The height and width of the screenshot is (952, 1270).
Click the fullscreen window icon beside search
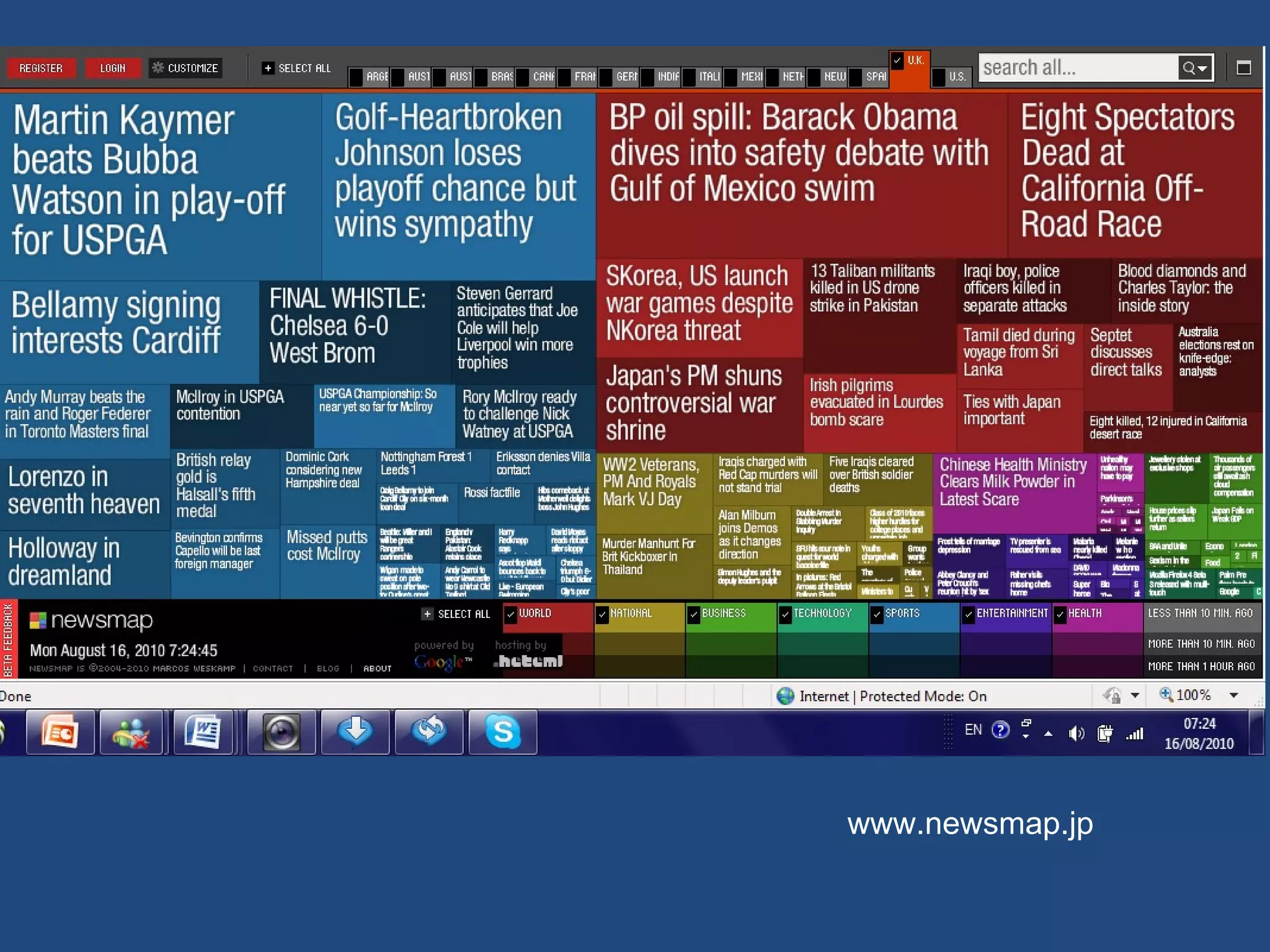(x=1243, y=68)
